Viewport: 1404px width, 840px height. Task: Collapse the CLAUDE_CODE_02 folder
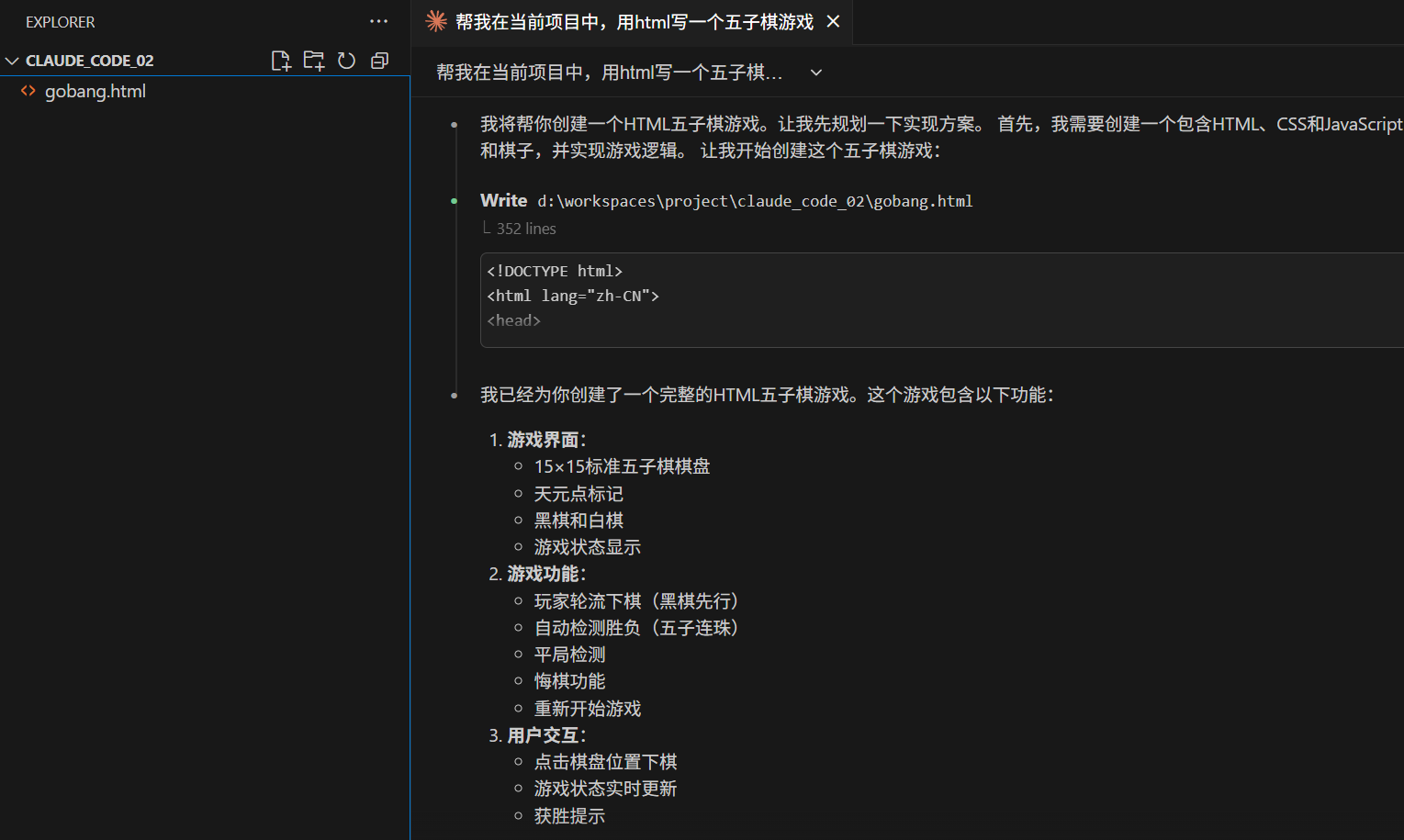tap(12, 60)
